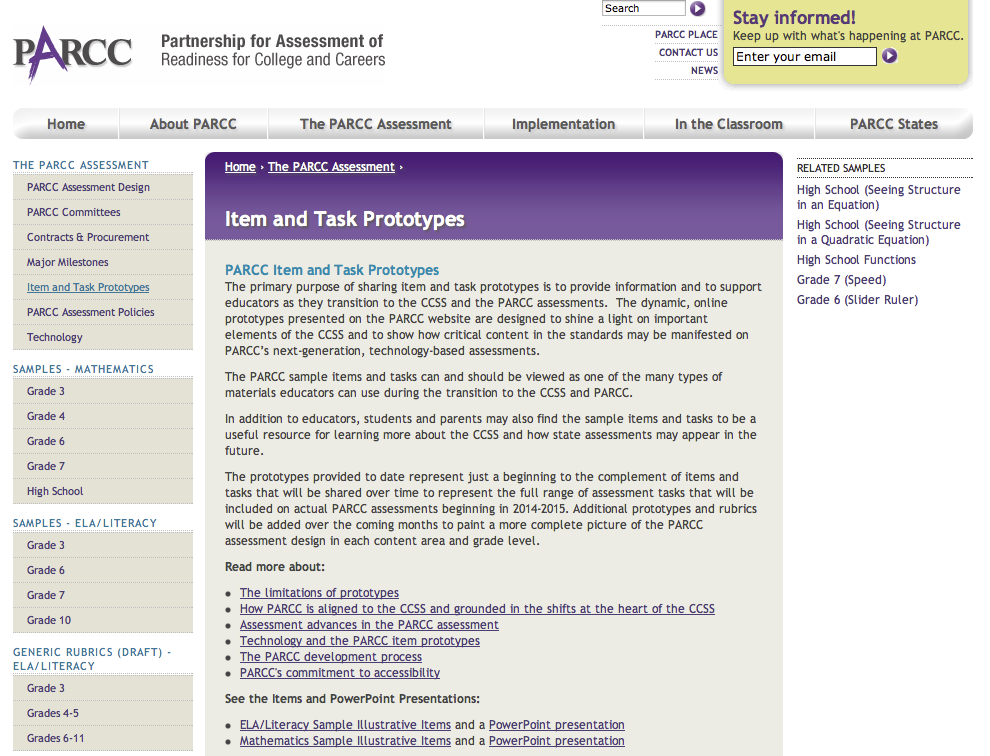Open Technology sidebar item
The width and height of the screenshot is (990, 756).
(x=103, y=337)
